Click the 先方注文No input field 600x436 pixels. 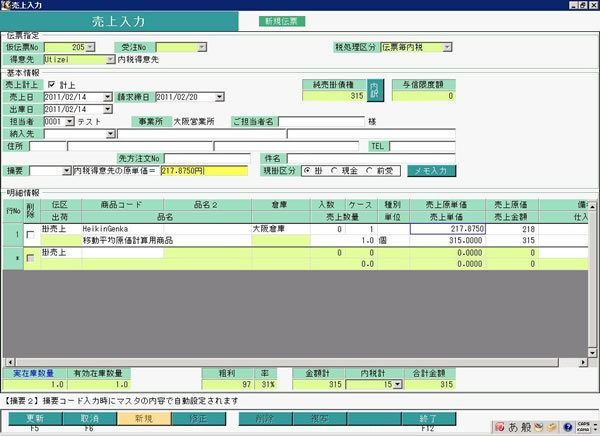pyautogui.click(x=207, y=158)
